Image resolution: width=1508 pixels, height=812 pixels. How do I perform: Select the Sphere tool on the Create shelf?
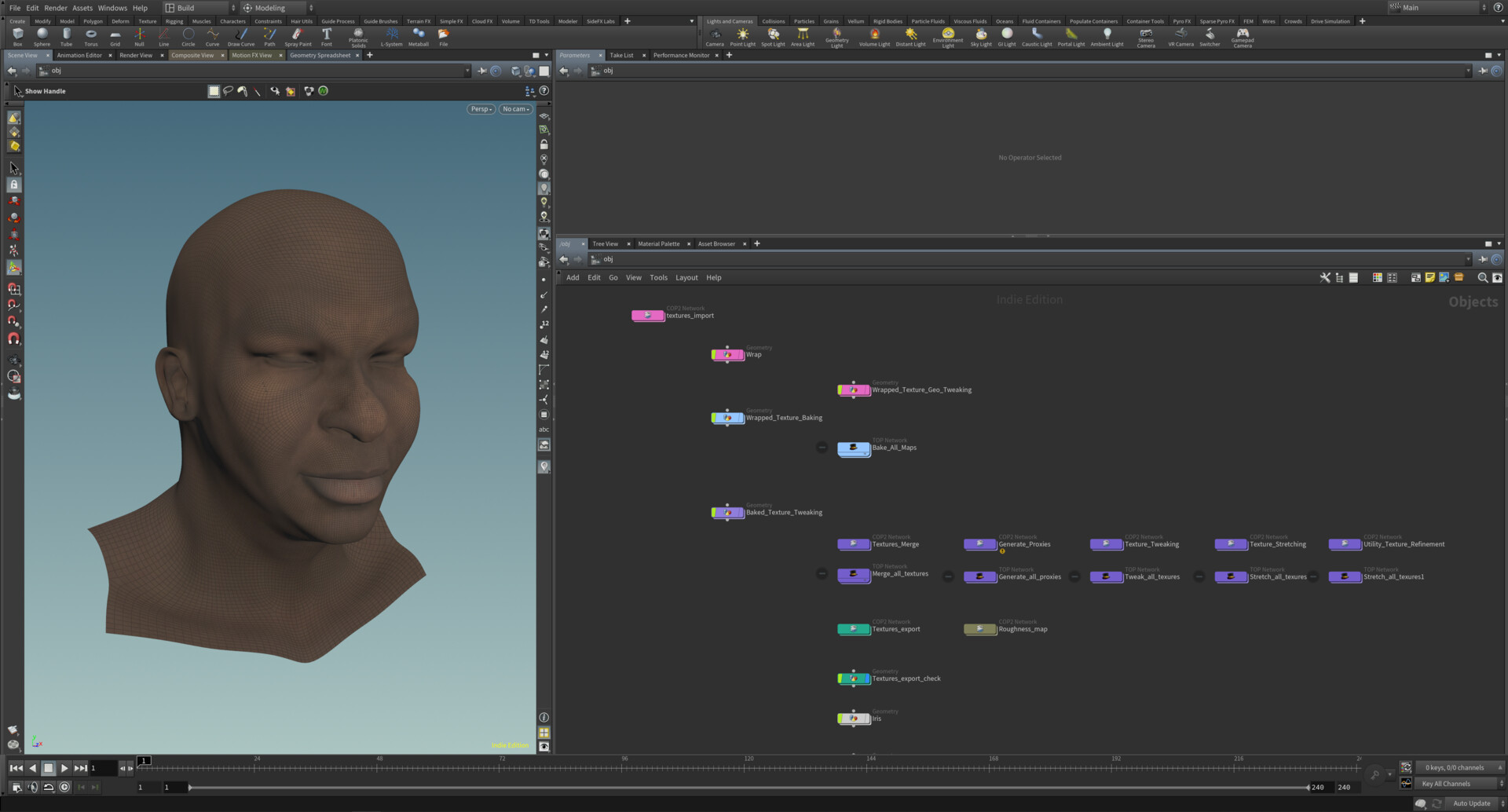point(41,35)
